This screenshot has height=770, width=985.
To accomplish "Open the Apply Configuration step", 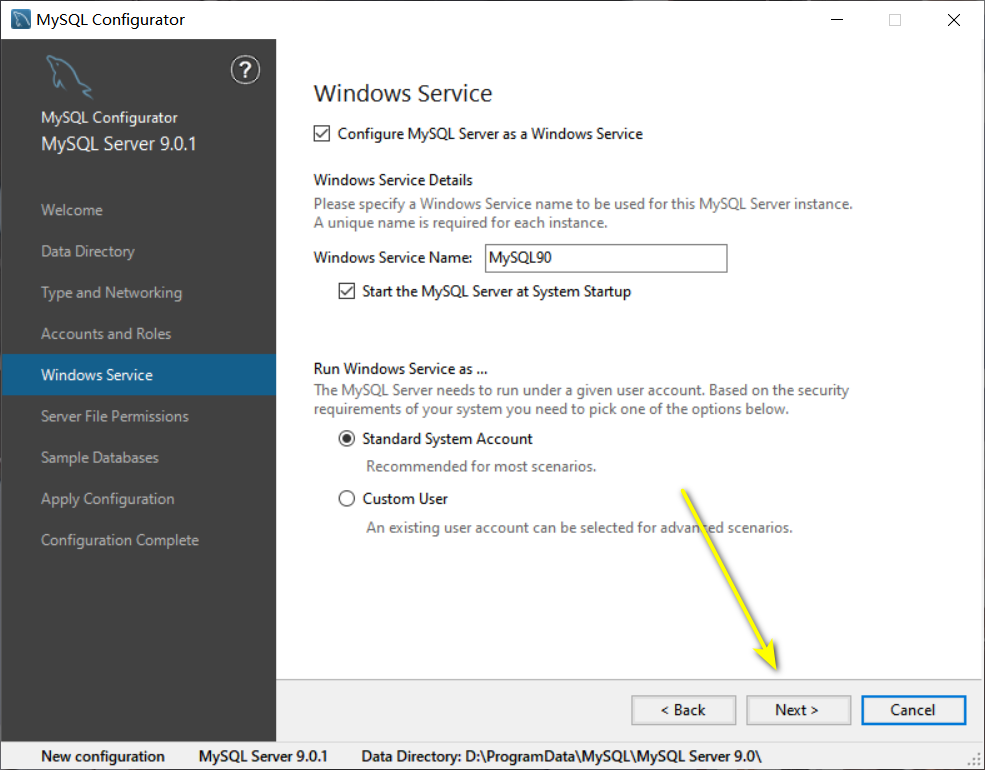I will point(107,499).
